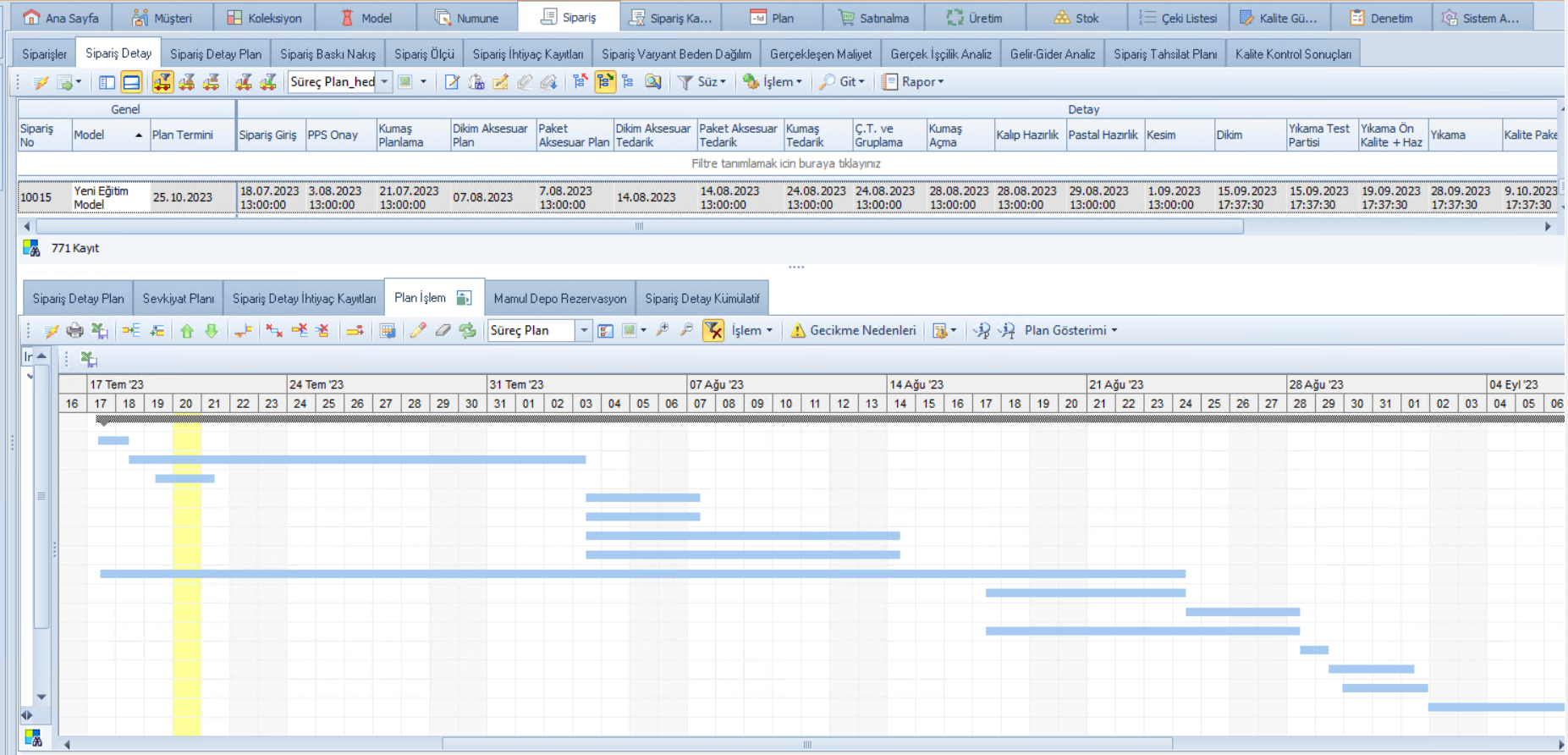Image resolution: width=1568 pixels, height=755 pixels.
Task: Click the Plan Termini column header
Action: 192,135
